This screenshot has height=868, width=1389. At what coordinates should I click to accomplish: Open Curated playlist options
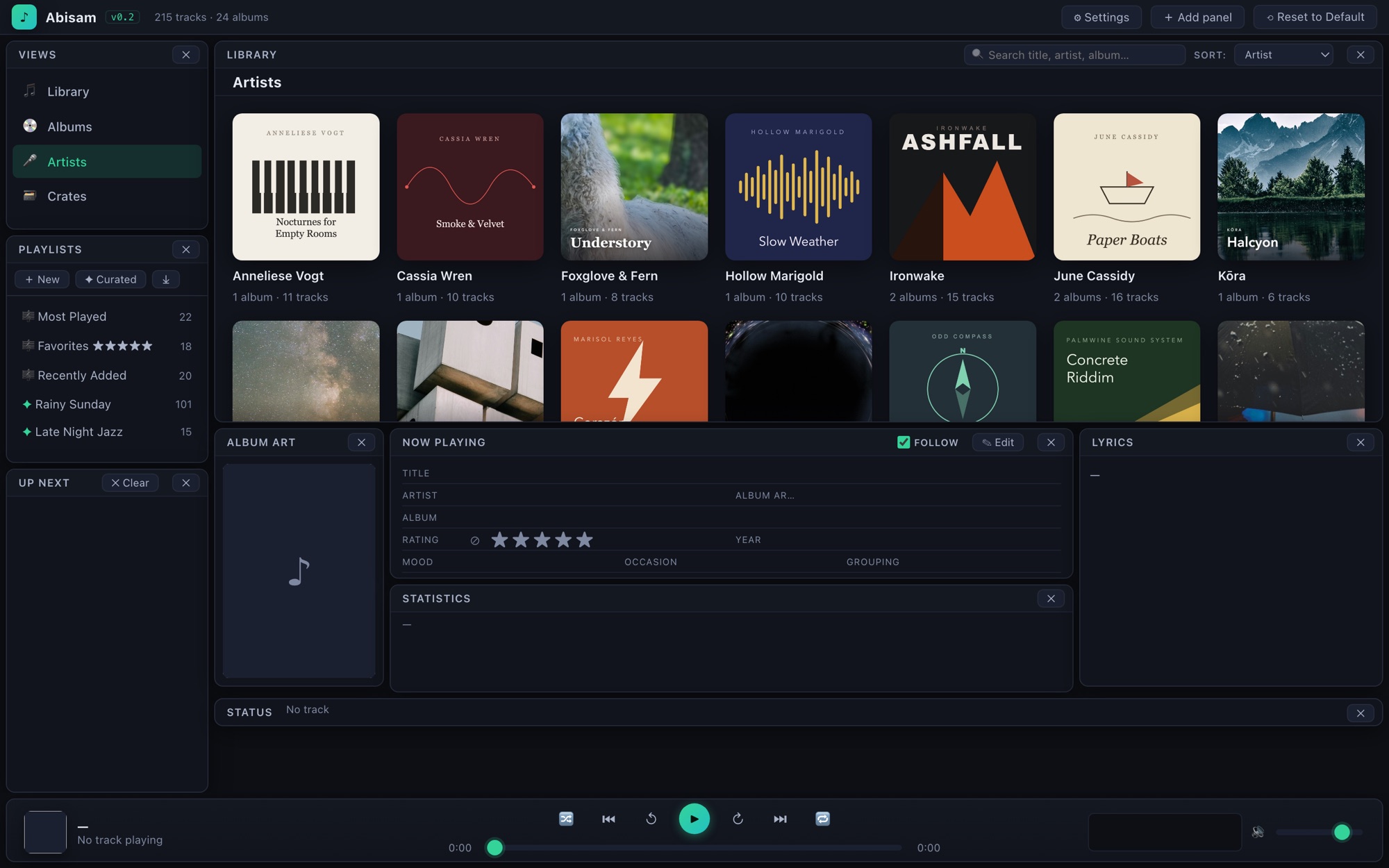tap(110, 279)
